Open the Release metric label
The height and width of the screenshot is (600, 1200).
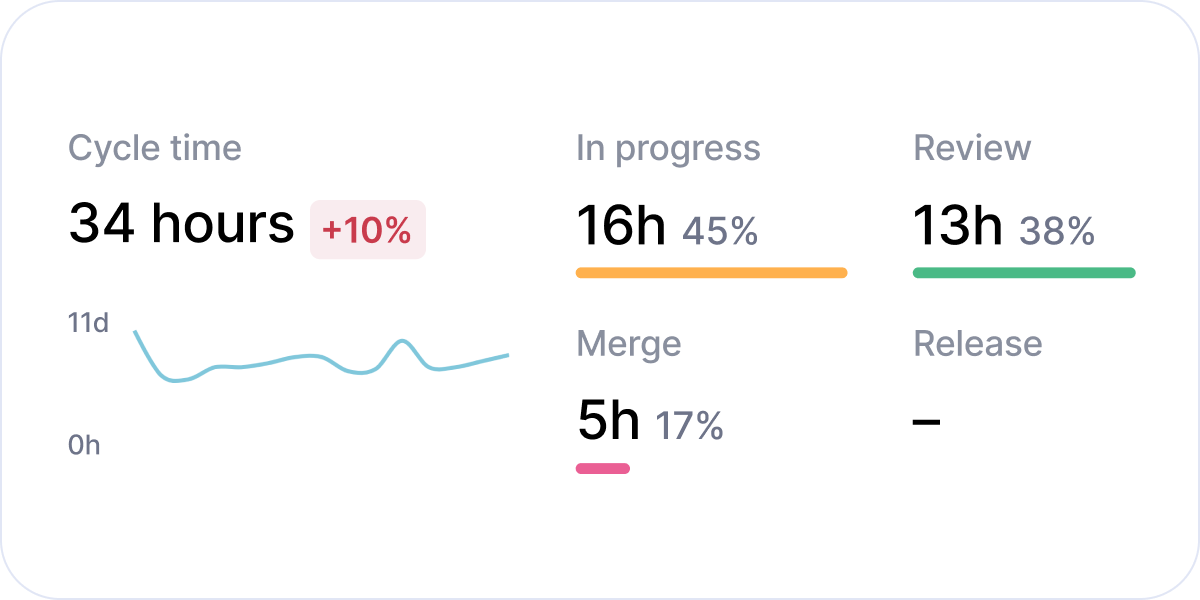tap(978, 344)
